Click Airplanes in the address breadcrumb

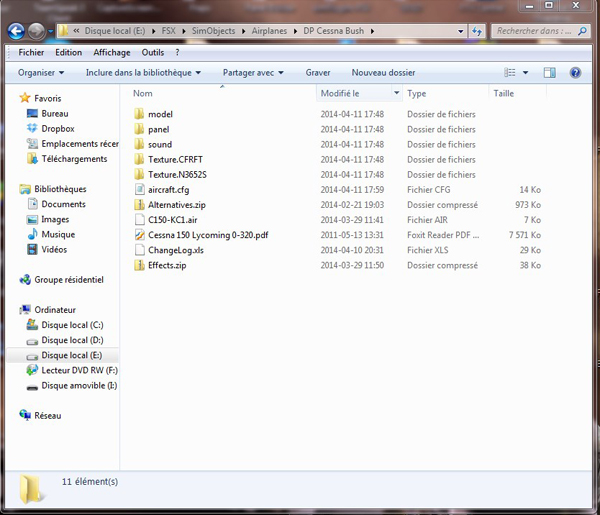(x=269, y=31)
